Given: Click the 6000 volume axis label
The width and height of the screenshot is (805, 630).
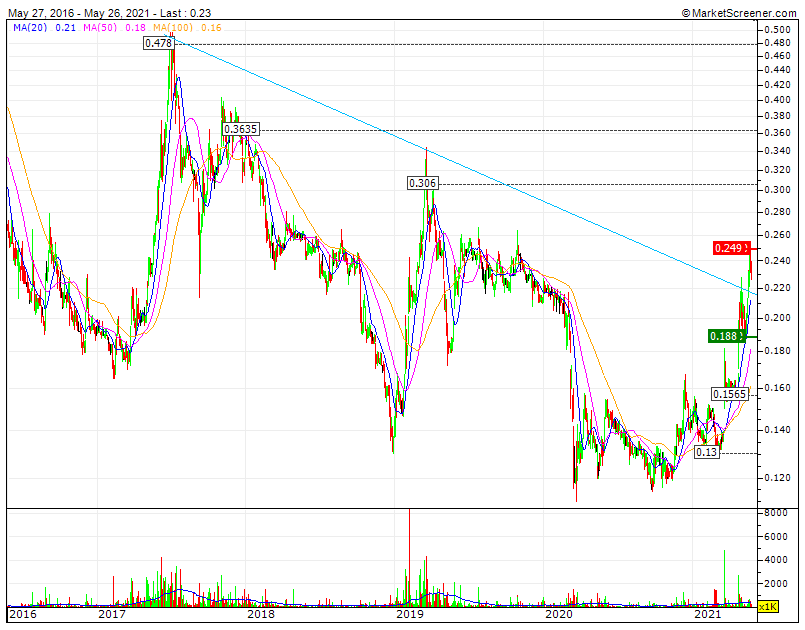Looking at the screenshot, I should (775, 537).
